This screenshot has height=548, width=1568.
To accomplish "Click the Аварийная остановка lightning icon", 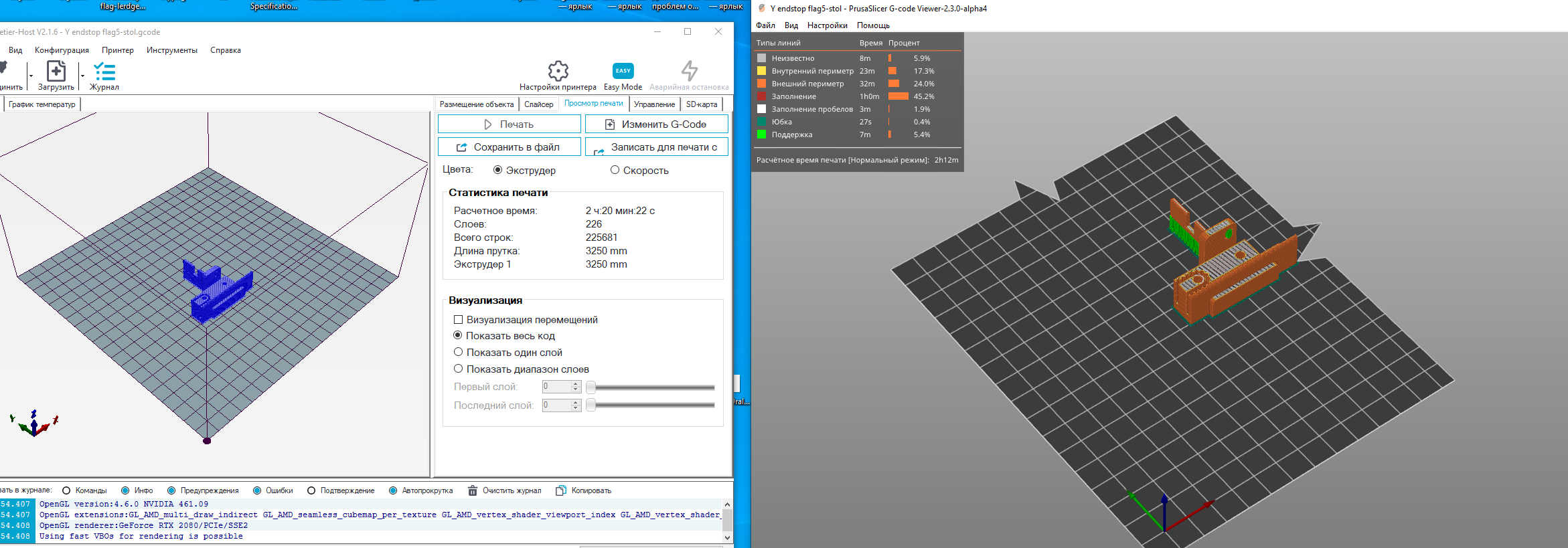I will 689,71.
